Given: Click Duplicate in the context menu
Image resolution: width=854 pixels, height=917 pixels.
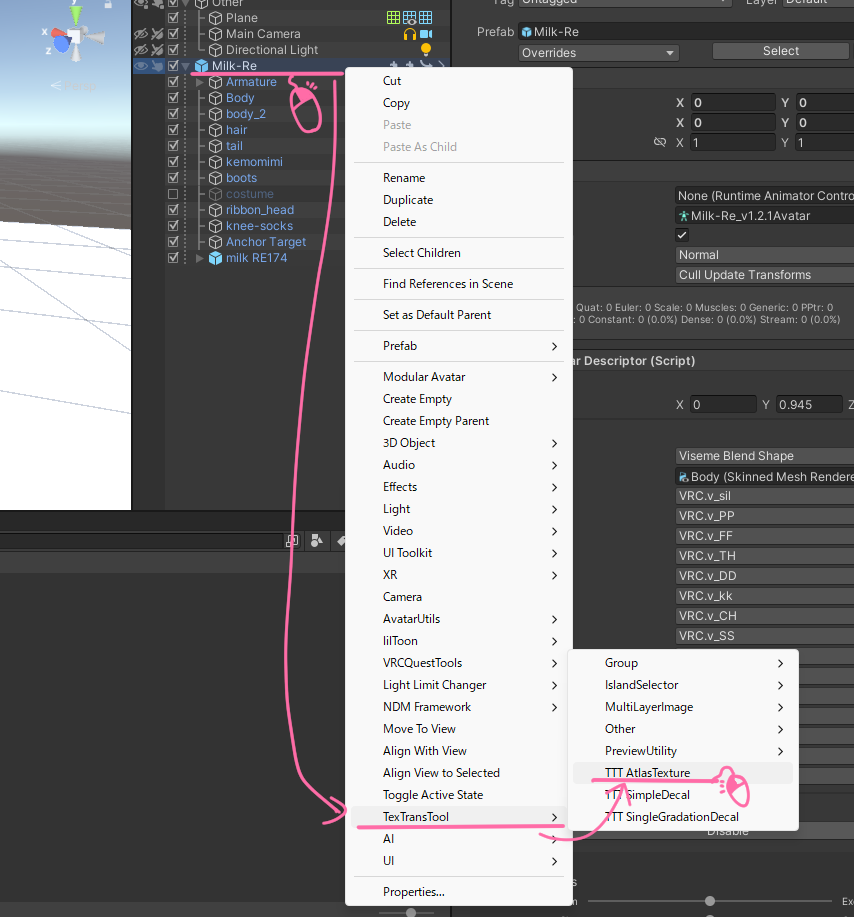Looking at the screenshot, I should 408,200.
